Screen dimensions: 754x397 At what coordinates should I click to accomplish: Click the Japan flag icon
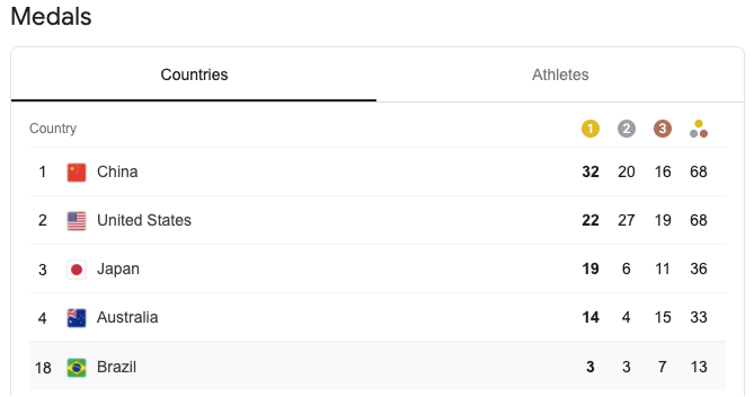click(x=76, y=270)
